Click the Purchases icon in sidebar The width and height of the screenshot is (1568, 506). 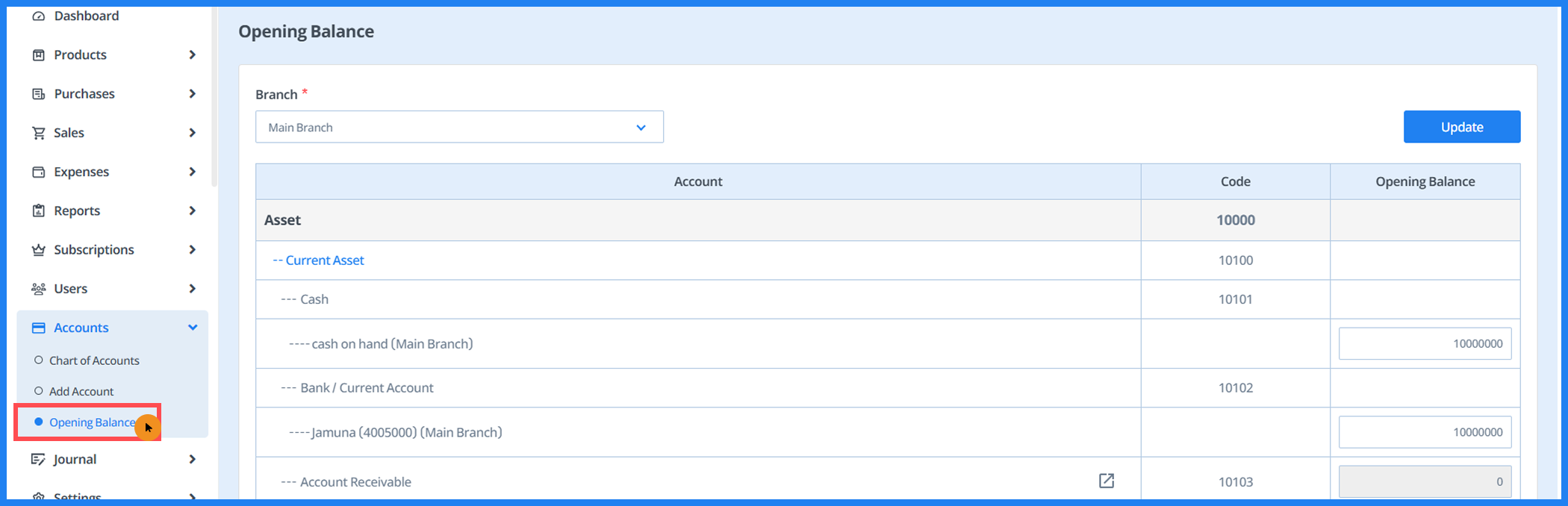click(x=39, y=94)
